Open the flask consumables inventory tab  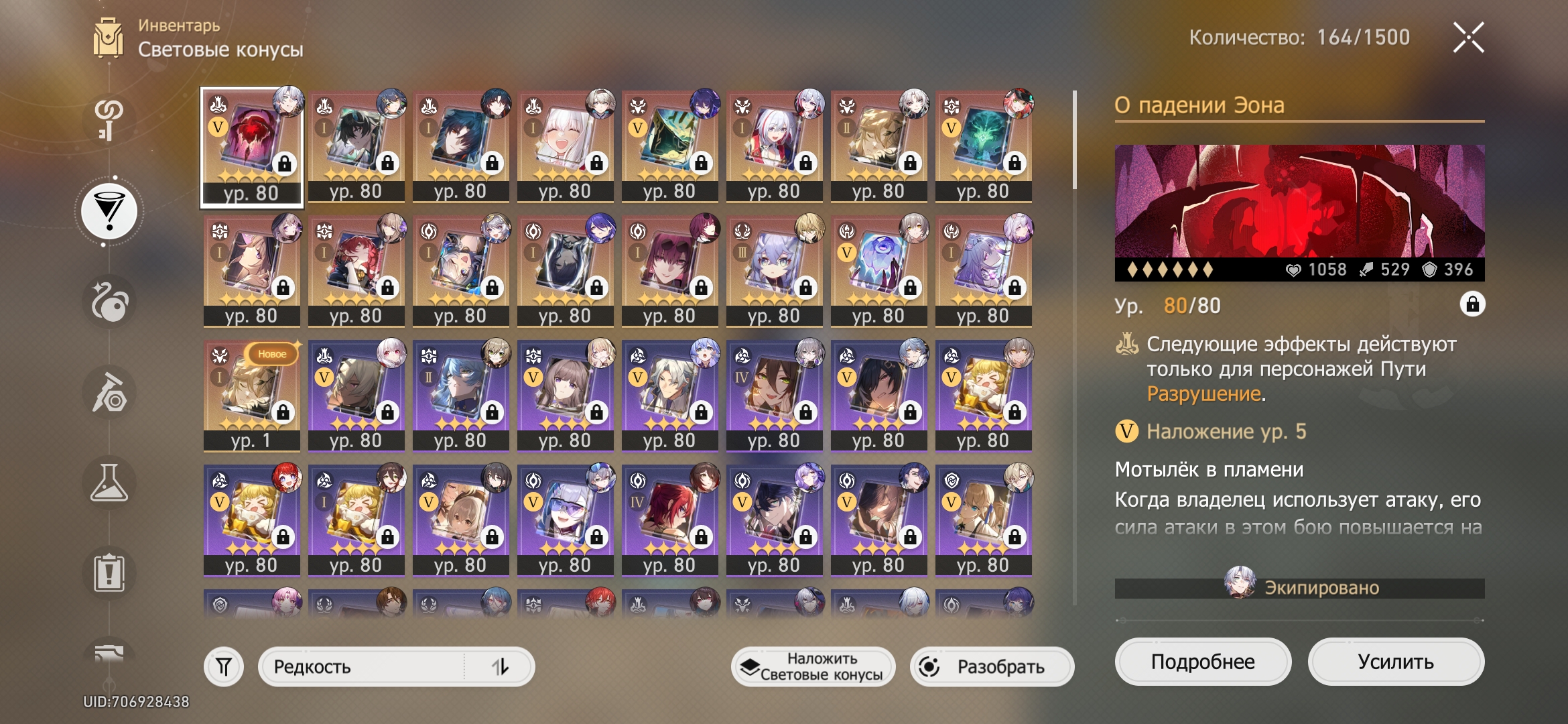coord(109,483)
